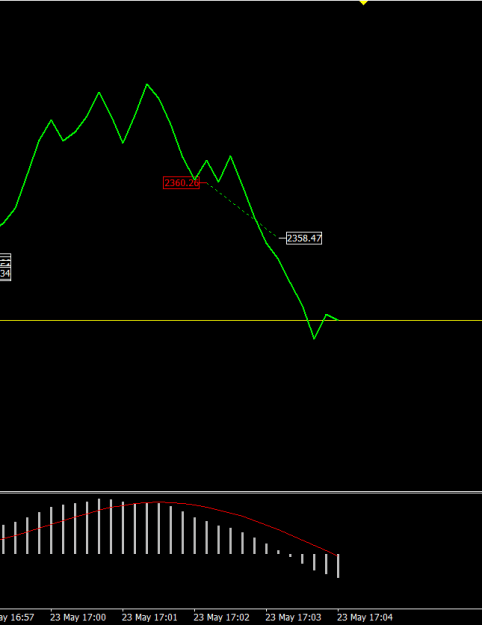Viewport: 482px width, 625px height.
Task: Click the yellow triangle marker at the chart top
Action: (363, 2)
